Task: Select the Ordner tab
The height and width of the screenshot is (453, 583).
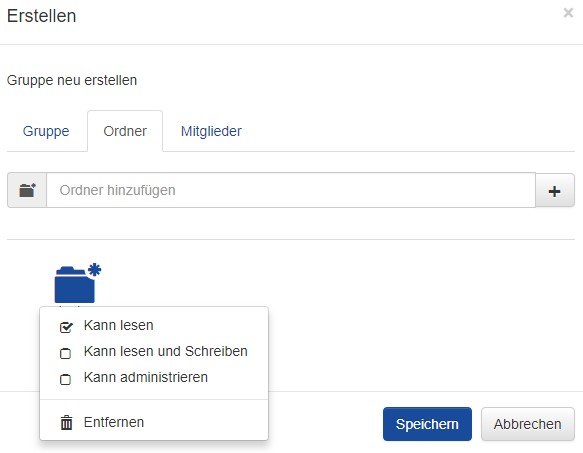Action: (125, 131)
